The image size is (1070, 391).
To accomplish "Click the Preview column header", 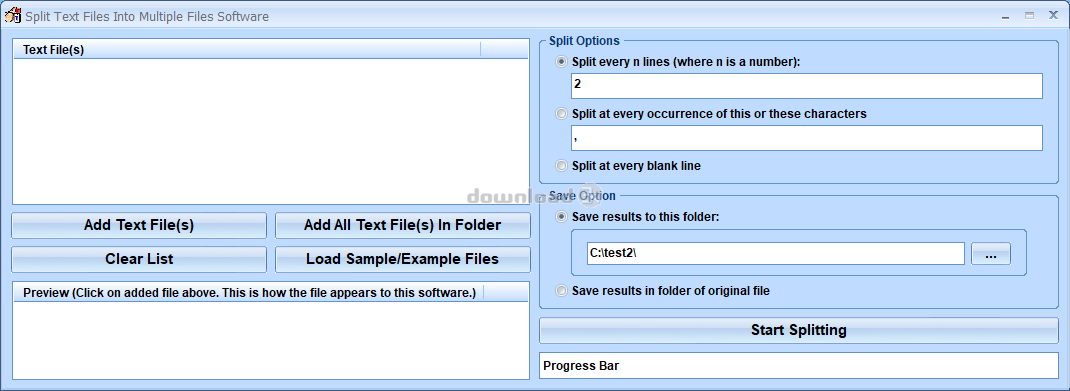I will click(x=249, y=293).
